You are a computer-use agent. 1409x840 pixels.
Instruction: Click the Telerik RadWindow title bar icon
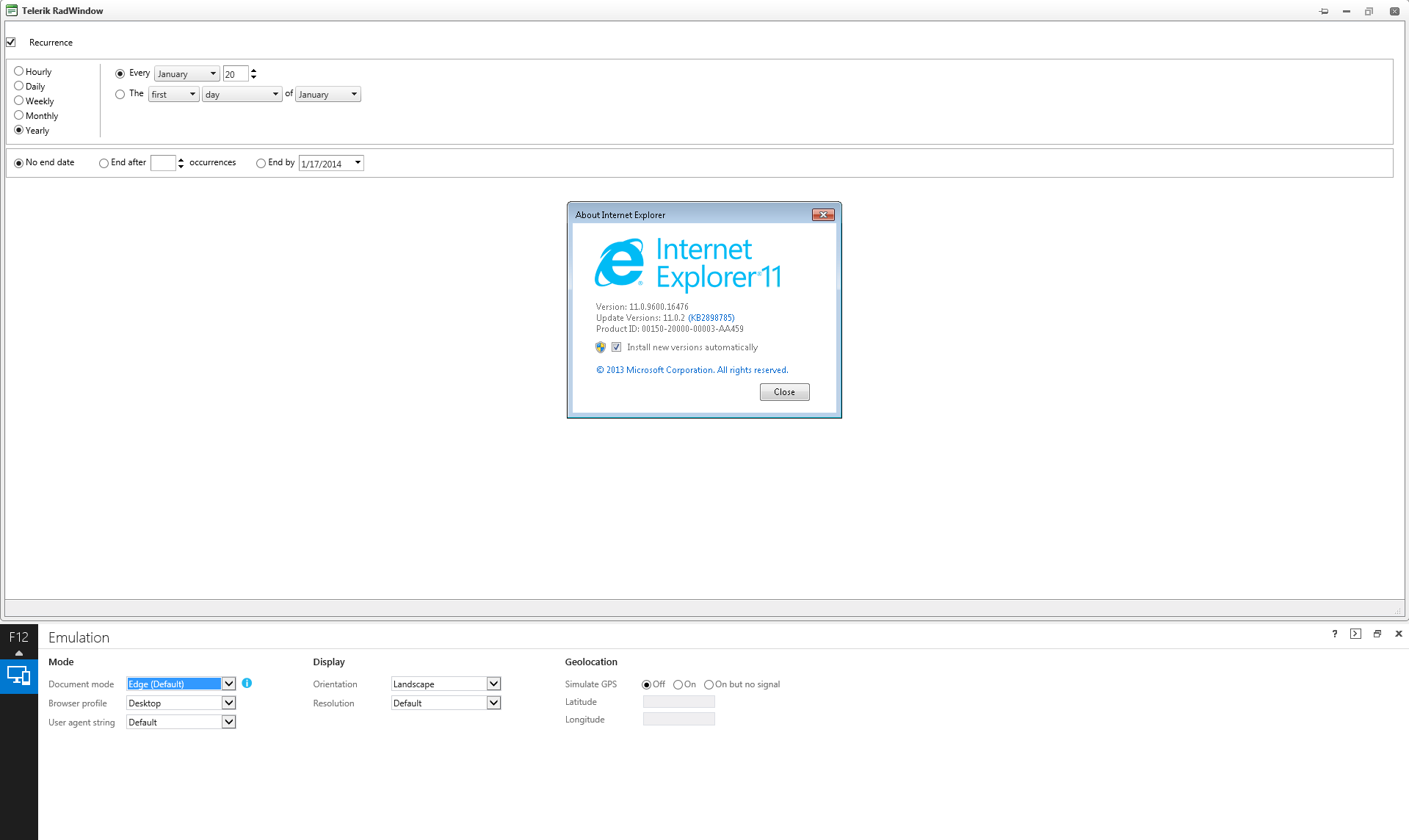pyautogui.click(x=12, y=11)
